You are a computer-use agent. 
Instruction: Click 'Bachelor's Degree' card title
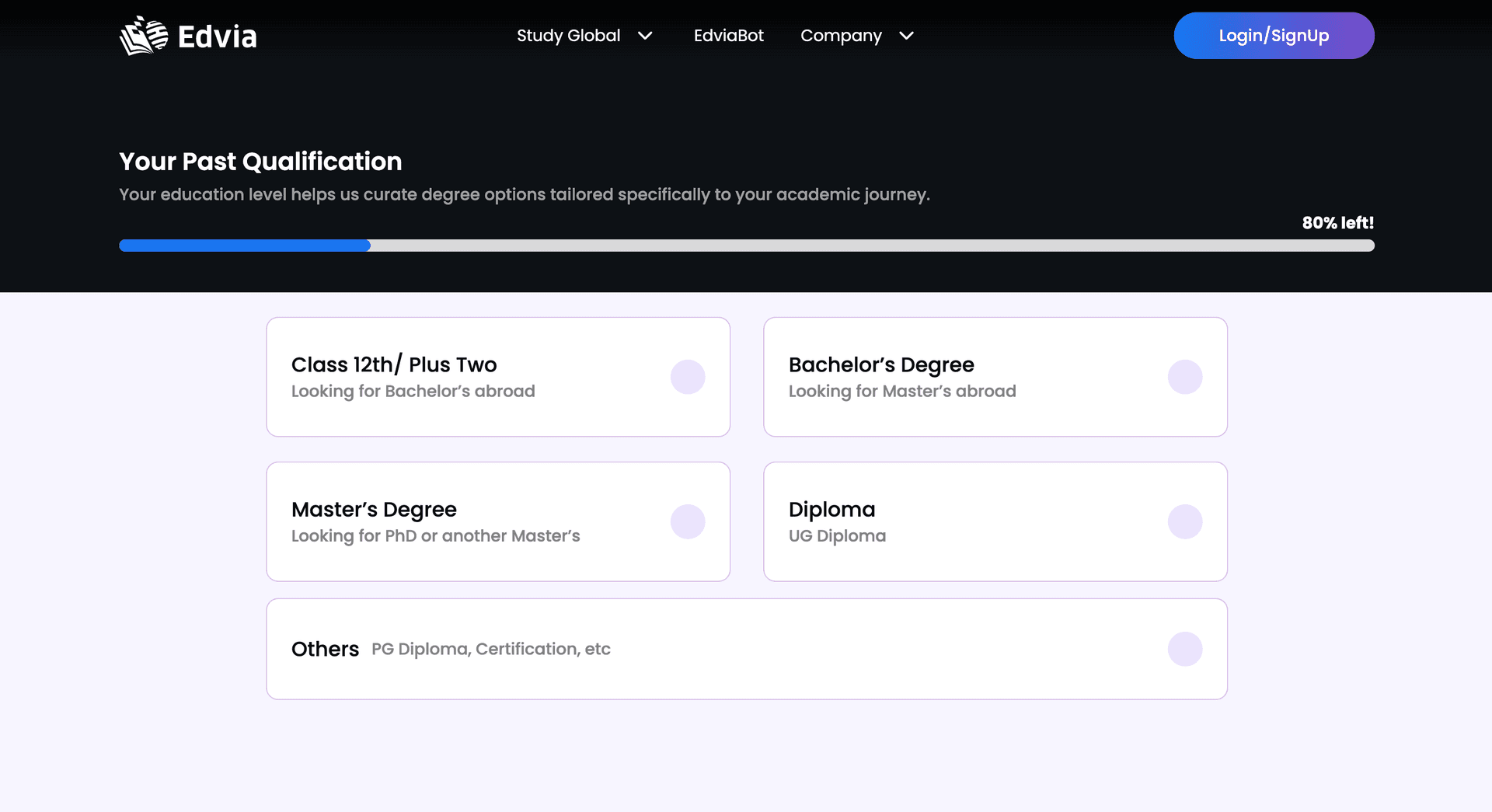(x=881, y=364)
